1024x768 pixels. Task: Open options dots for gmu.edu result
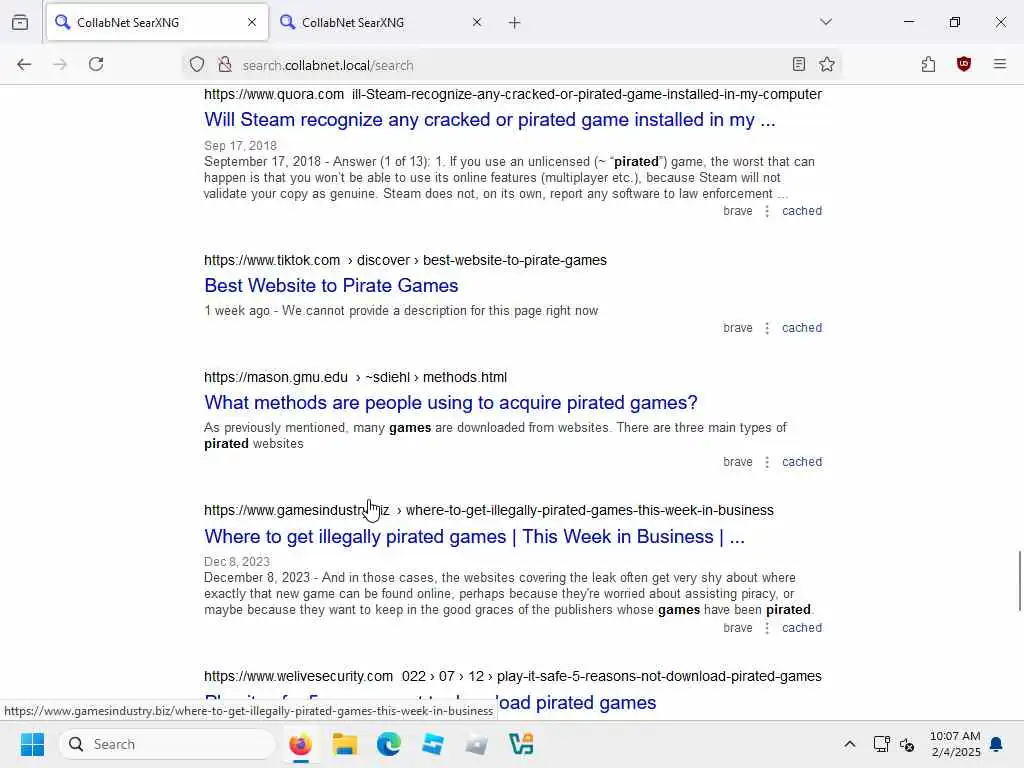point(767,462)
